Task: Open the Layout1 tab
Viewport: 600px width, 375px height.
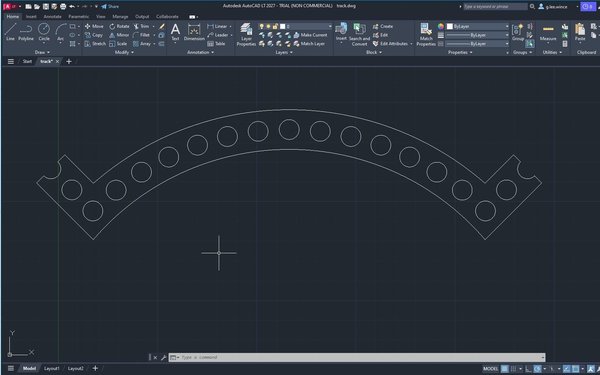Action: (x=52, y=368)
